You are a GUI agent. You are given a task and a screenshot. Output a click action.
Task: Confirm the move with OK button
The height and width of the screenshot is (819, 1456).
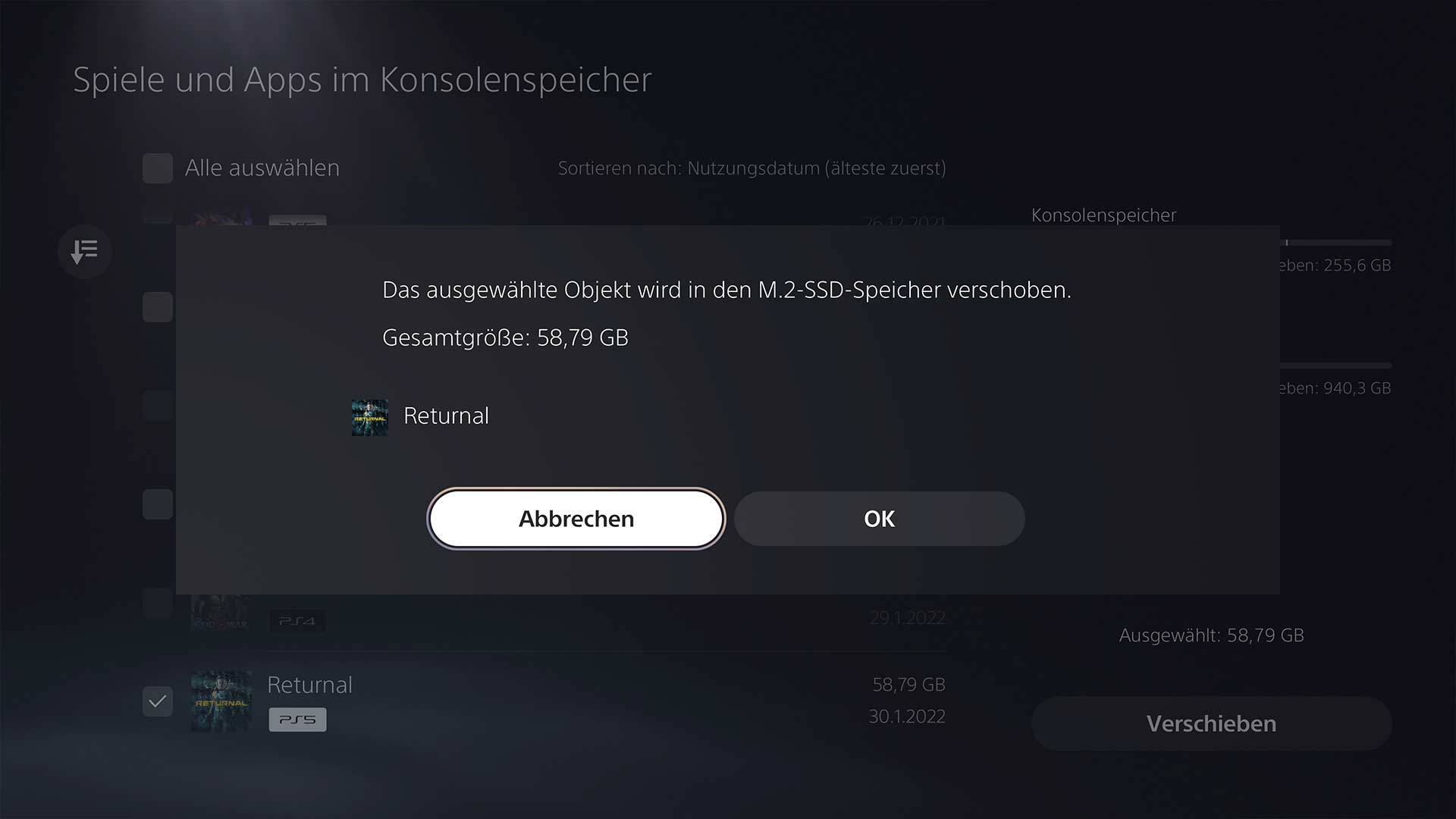pos(880,519)
